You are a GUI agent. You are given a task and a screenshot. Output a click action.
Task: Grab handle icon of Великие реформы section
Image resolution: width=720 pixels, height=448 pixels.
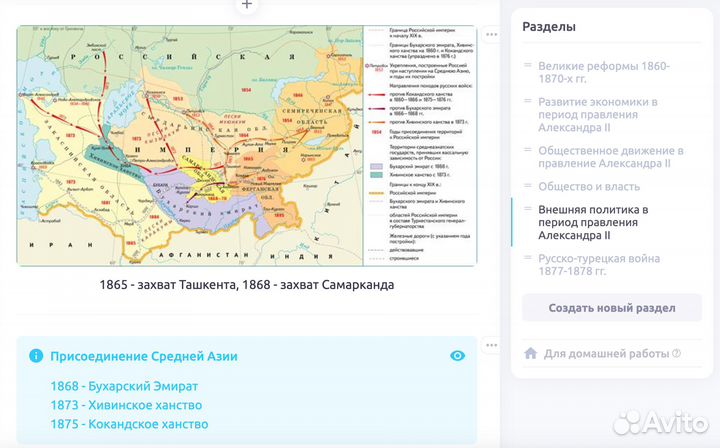[x=528, y=65]
